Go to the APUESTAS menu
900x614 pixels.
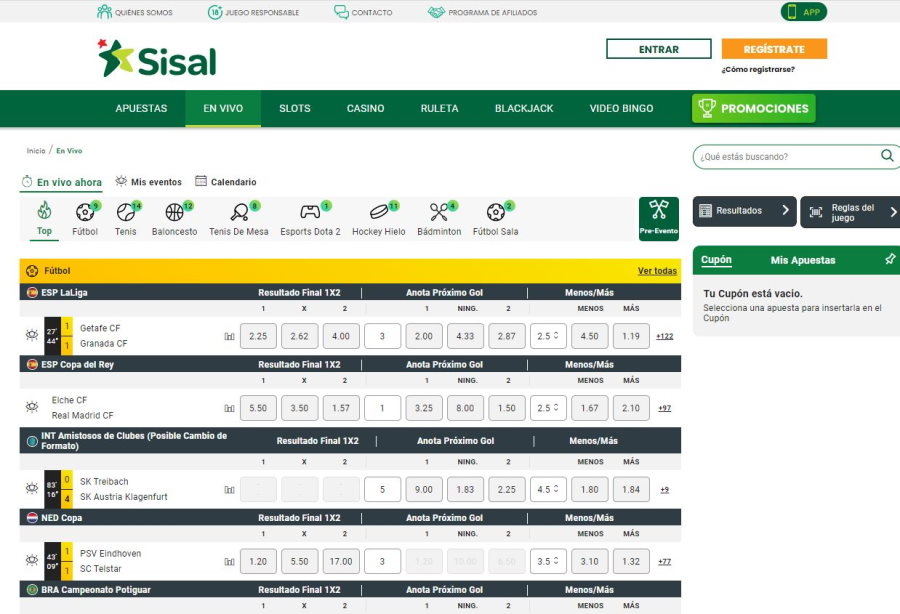(141, 108)
